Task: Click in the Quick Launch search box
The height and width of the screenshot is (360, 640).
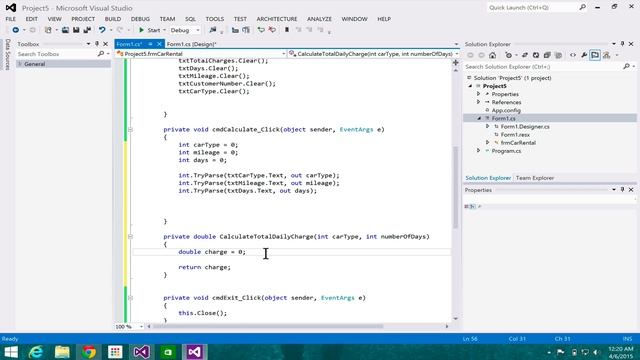Action: [533, 8]
